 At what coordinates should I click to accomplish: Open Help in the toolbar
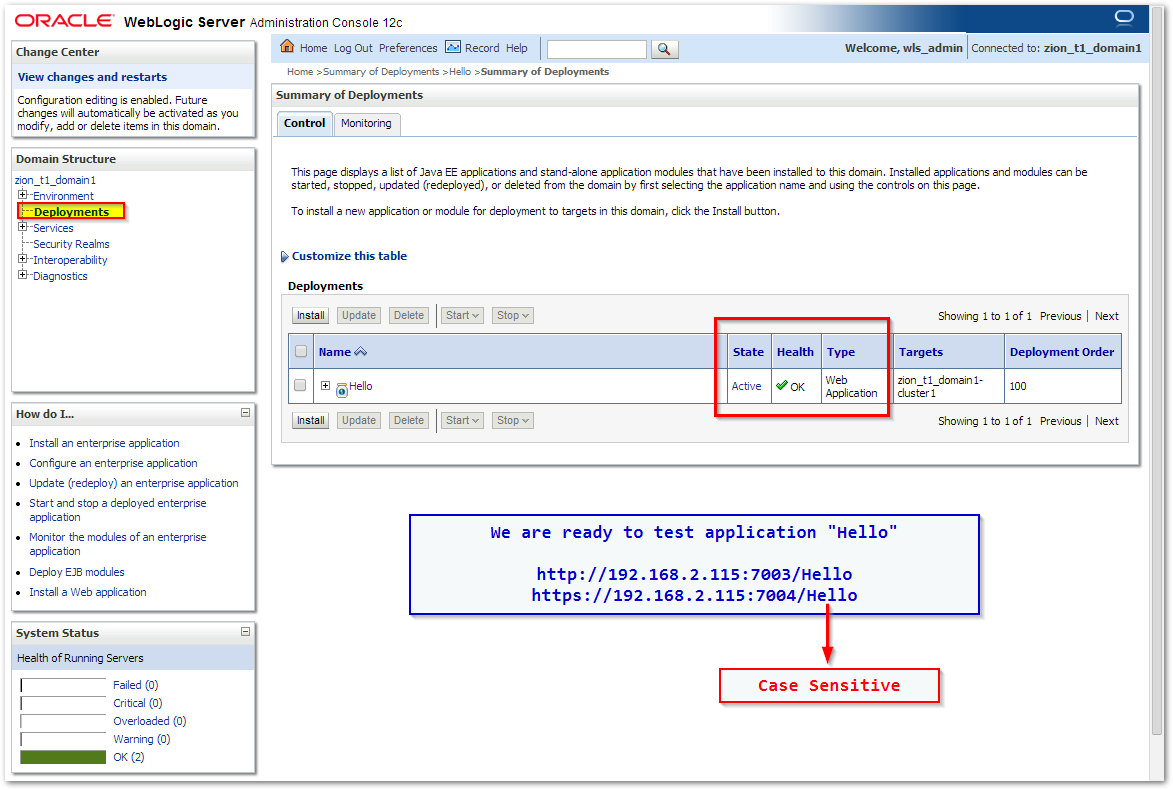pyautogui.click(x=516, y=48)
